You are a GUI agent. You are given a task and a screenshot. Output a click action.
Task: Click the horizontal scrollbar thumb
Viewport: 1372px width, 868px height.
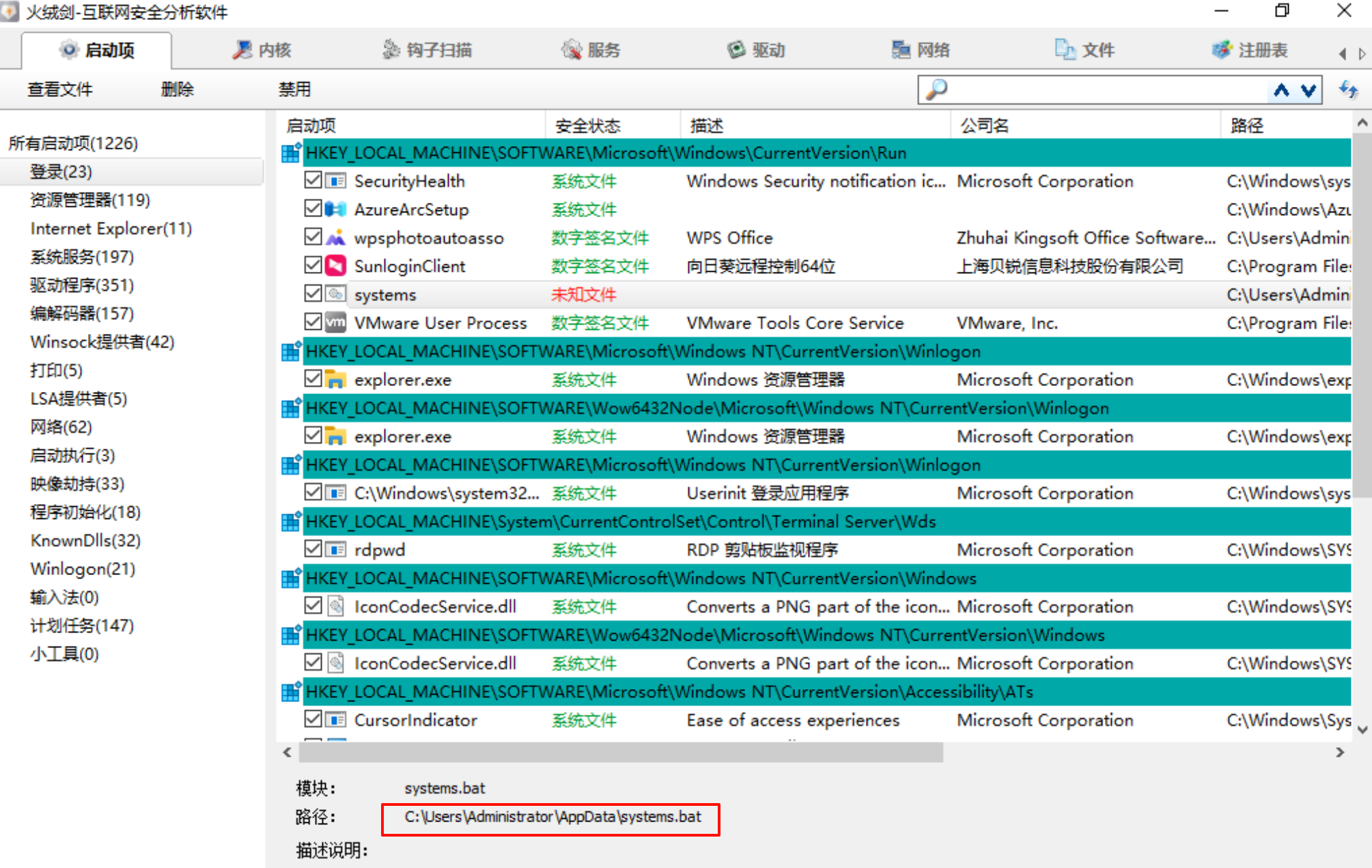621,752
